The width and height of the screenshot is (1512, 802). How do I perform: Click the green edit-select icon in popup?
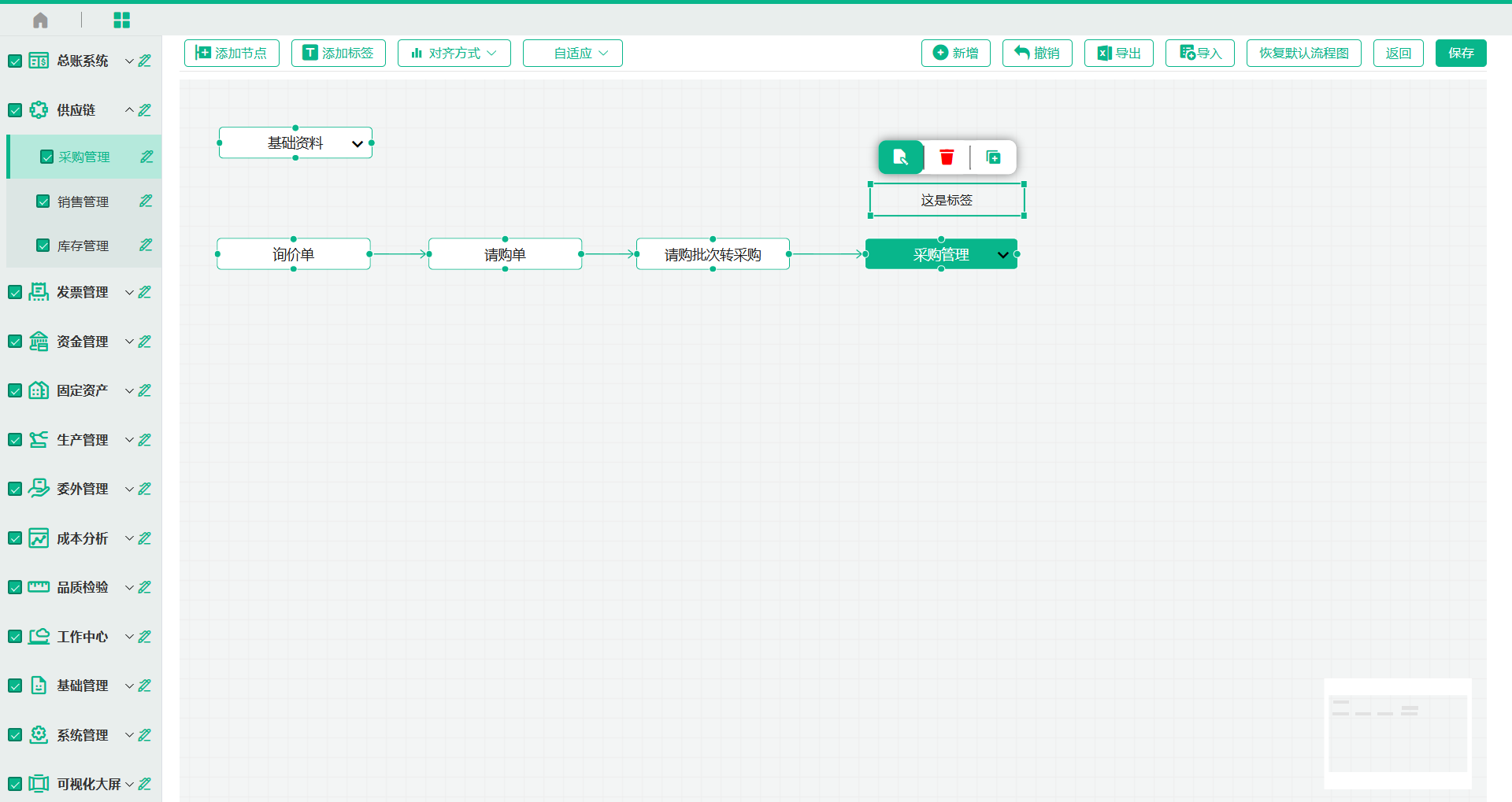tap(900, 157)
